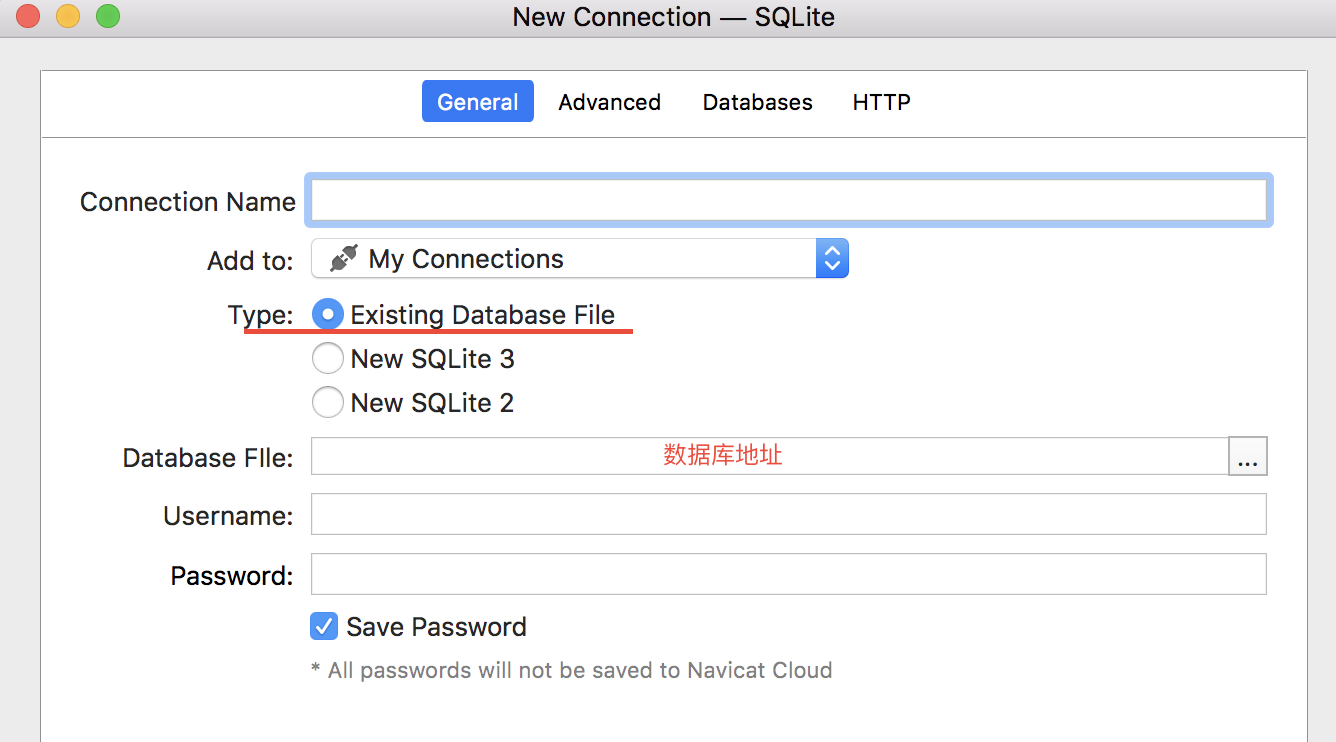Open the Database File browse button
The width and height of the screenshot is (1336, 742).
[1247, 456]
